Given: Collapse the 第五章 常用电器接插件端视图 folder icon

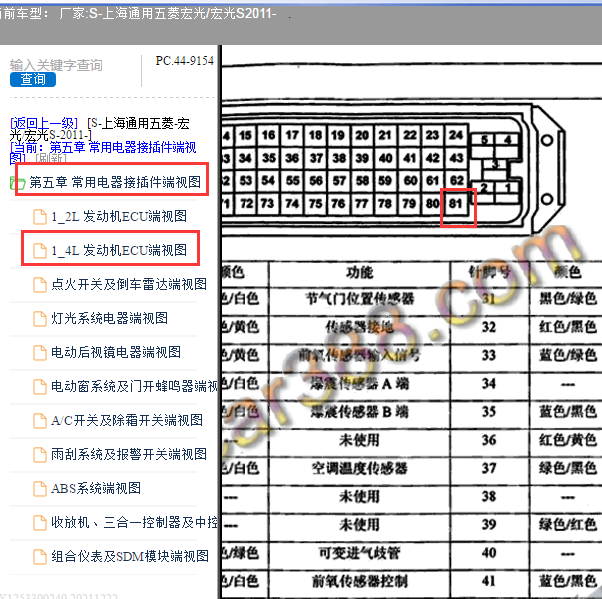Looking at the screenshot, I should click(17, 183).
